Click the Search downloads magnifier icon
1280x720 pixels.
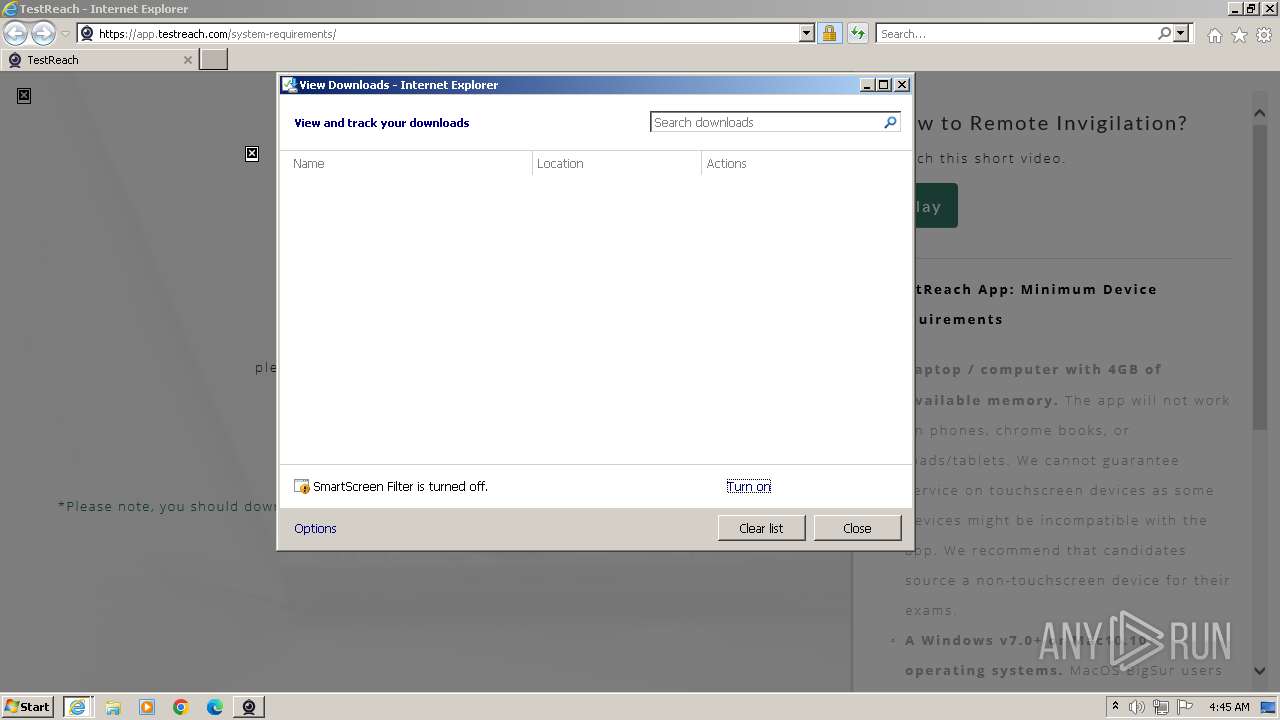pyautogui.click(x=890, y=122)
